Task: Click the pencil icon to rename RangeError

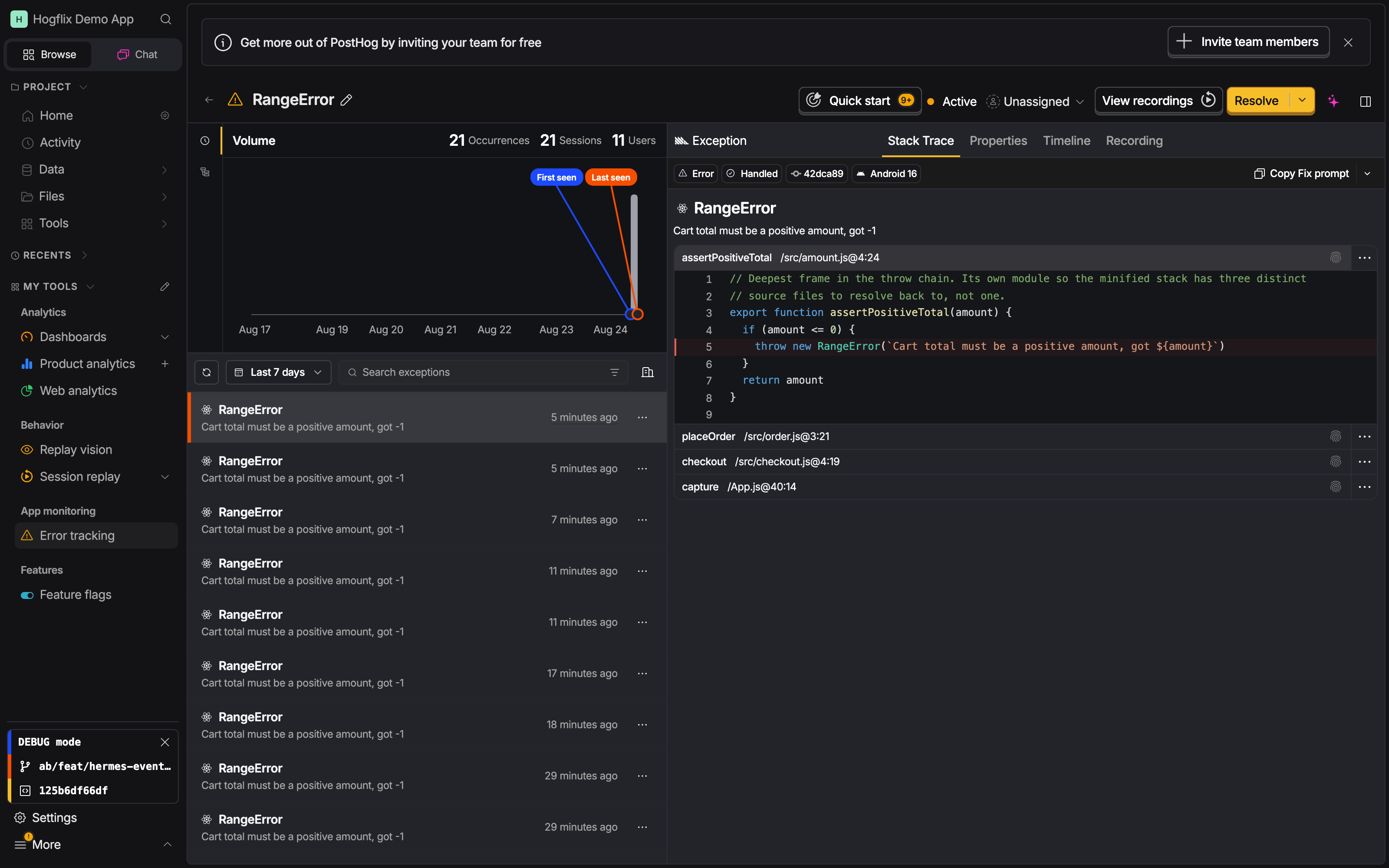Action: 346,100
